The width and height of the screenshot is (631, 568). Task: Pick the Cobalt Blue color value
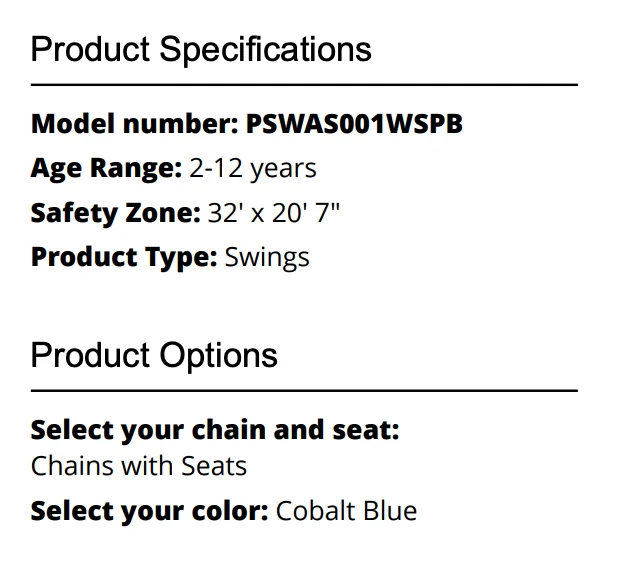pos(346,511)
